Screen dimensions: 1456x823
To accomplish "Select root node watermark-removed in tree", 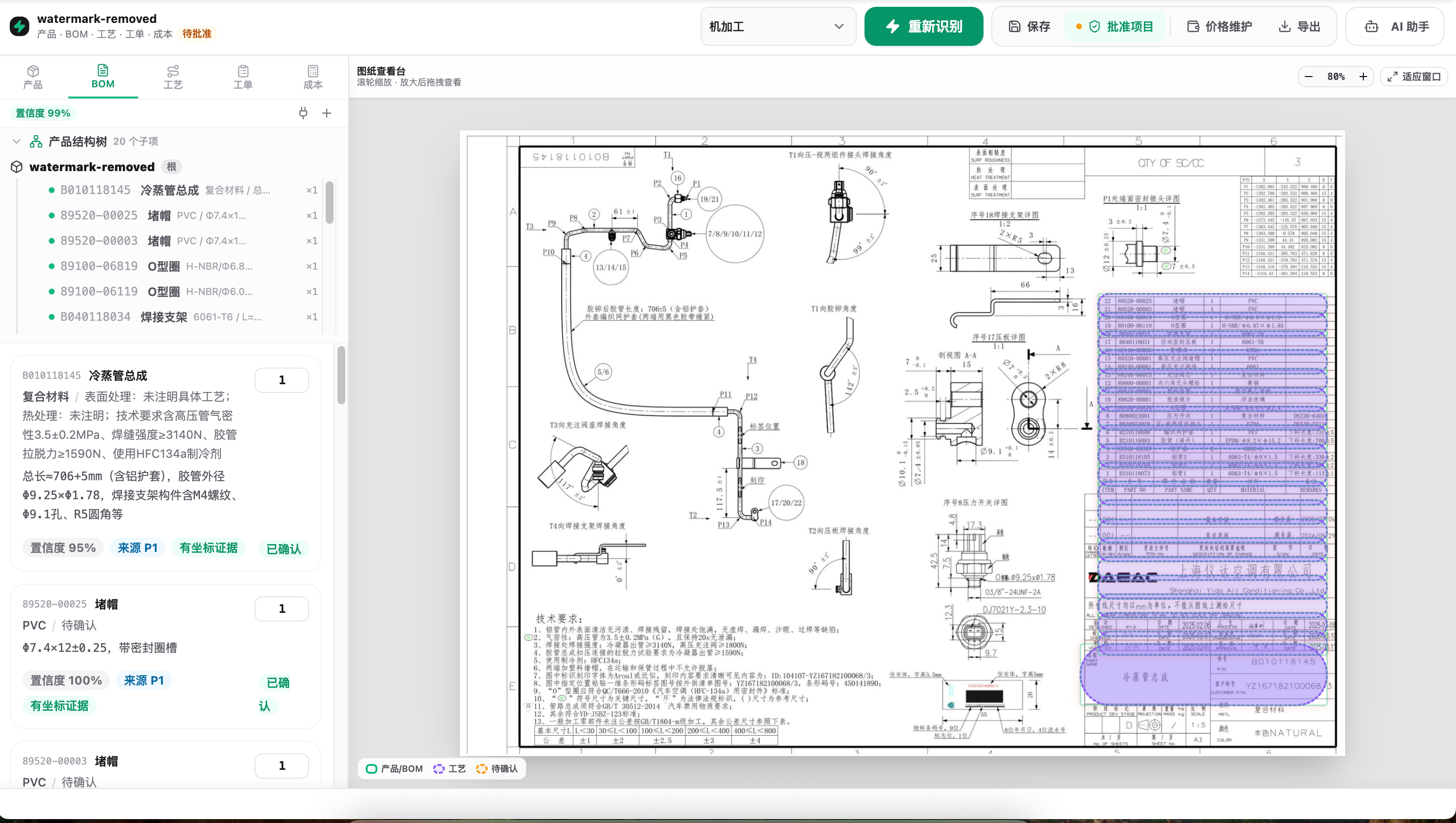I will click(x=92, y=167).
